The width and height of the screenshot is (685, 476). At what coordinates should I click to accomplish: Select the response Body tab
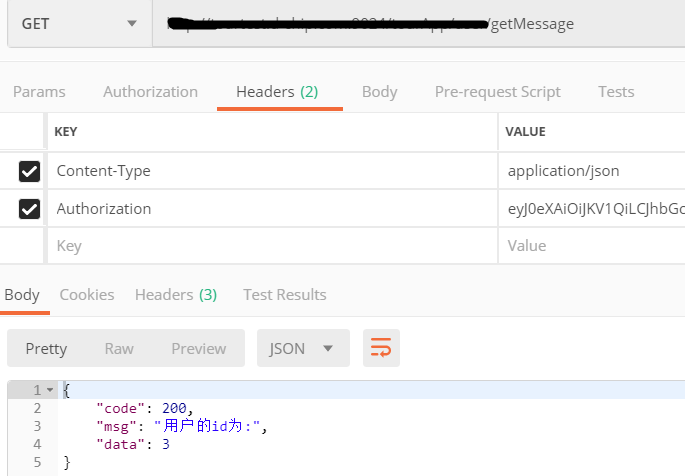22,295
